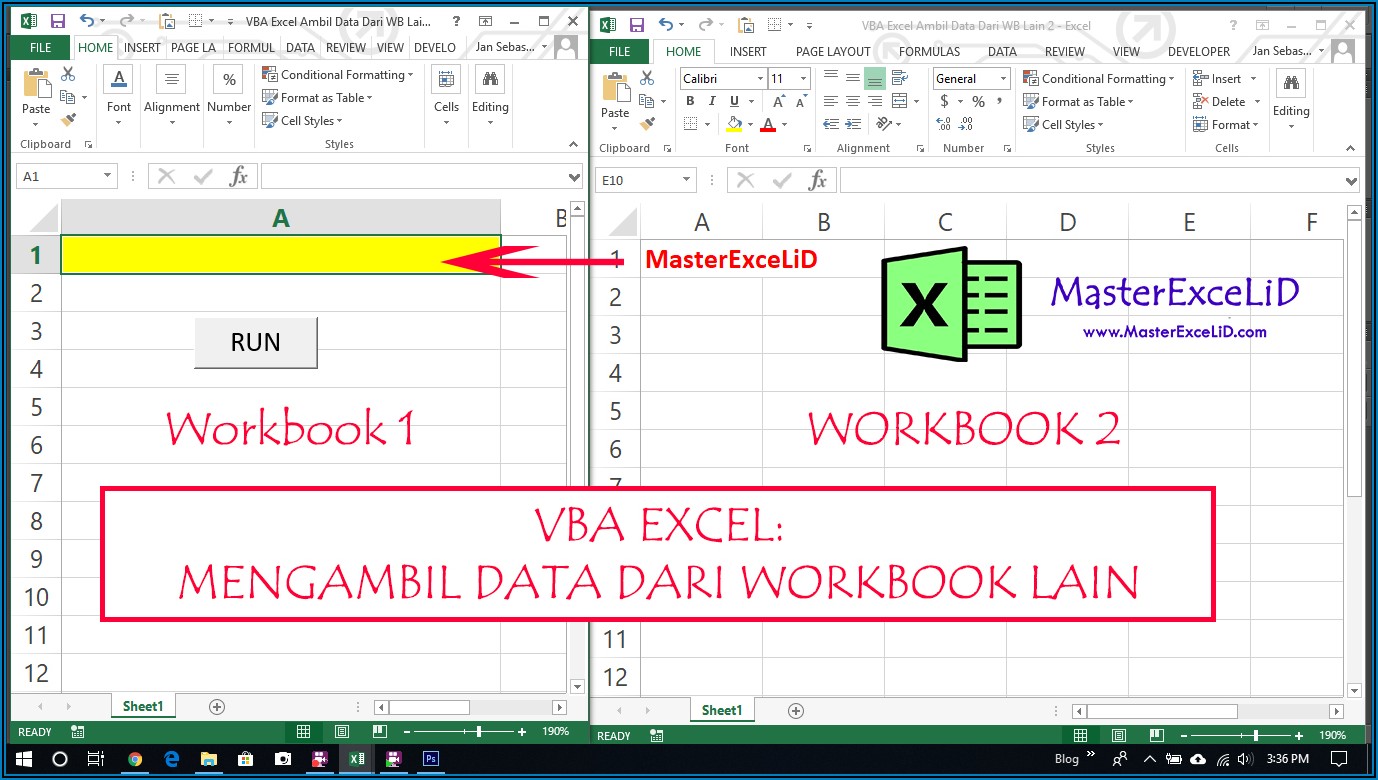Image resolution: width=1378 pixels, height=780 pixels.
Task: Open REVIEW tab in Workbook 1
Action: [x=346, y=47]
